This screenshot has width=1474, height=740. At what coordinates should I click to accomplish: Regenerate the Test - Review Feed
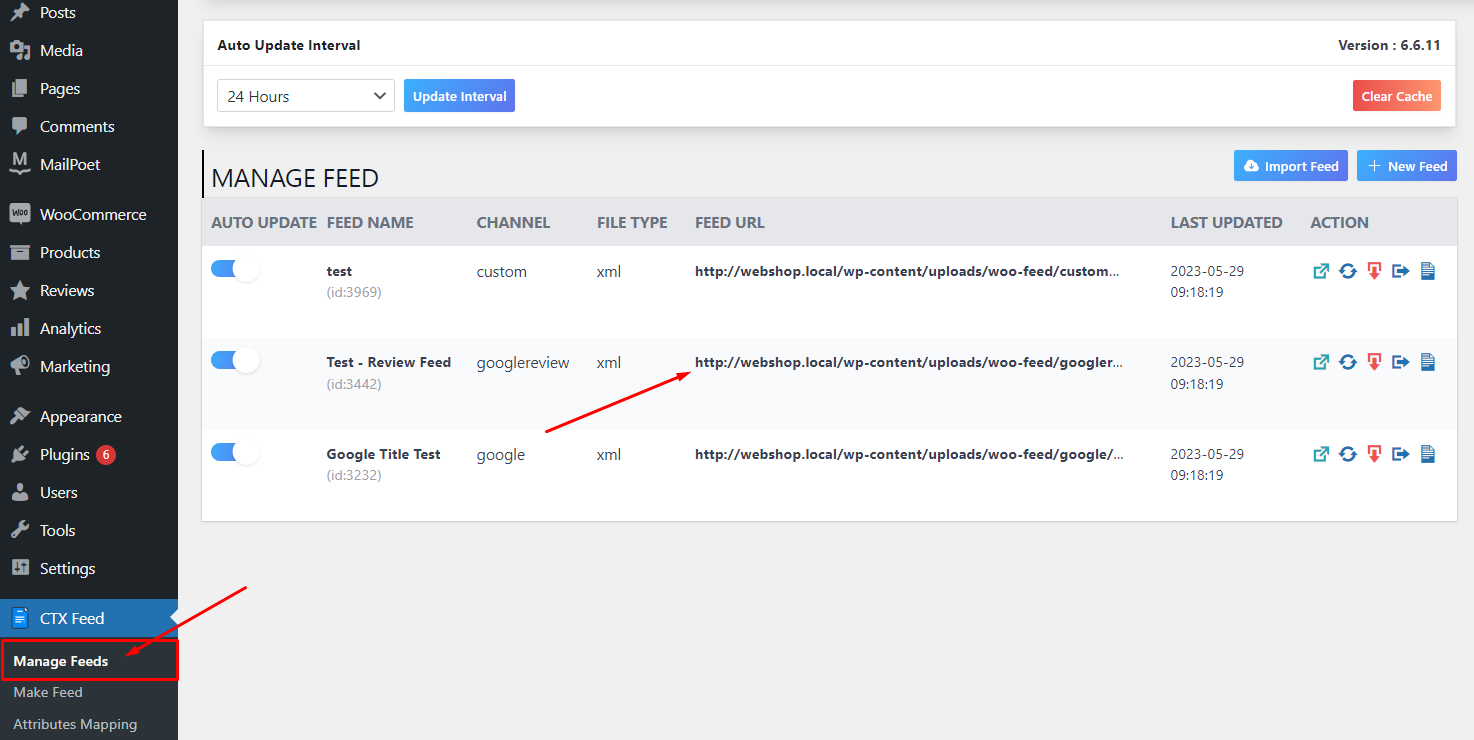coord(1346,362)
